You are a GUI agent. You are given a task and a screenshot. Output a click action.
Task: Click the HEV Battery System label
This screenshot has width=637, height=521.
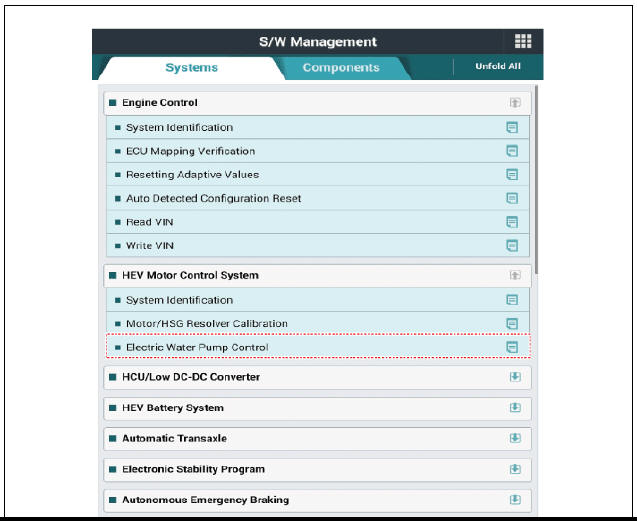click(173, 408)
